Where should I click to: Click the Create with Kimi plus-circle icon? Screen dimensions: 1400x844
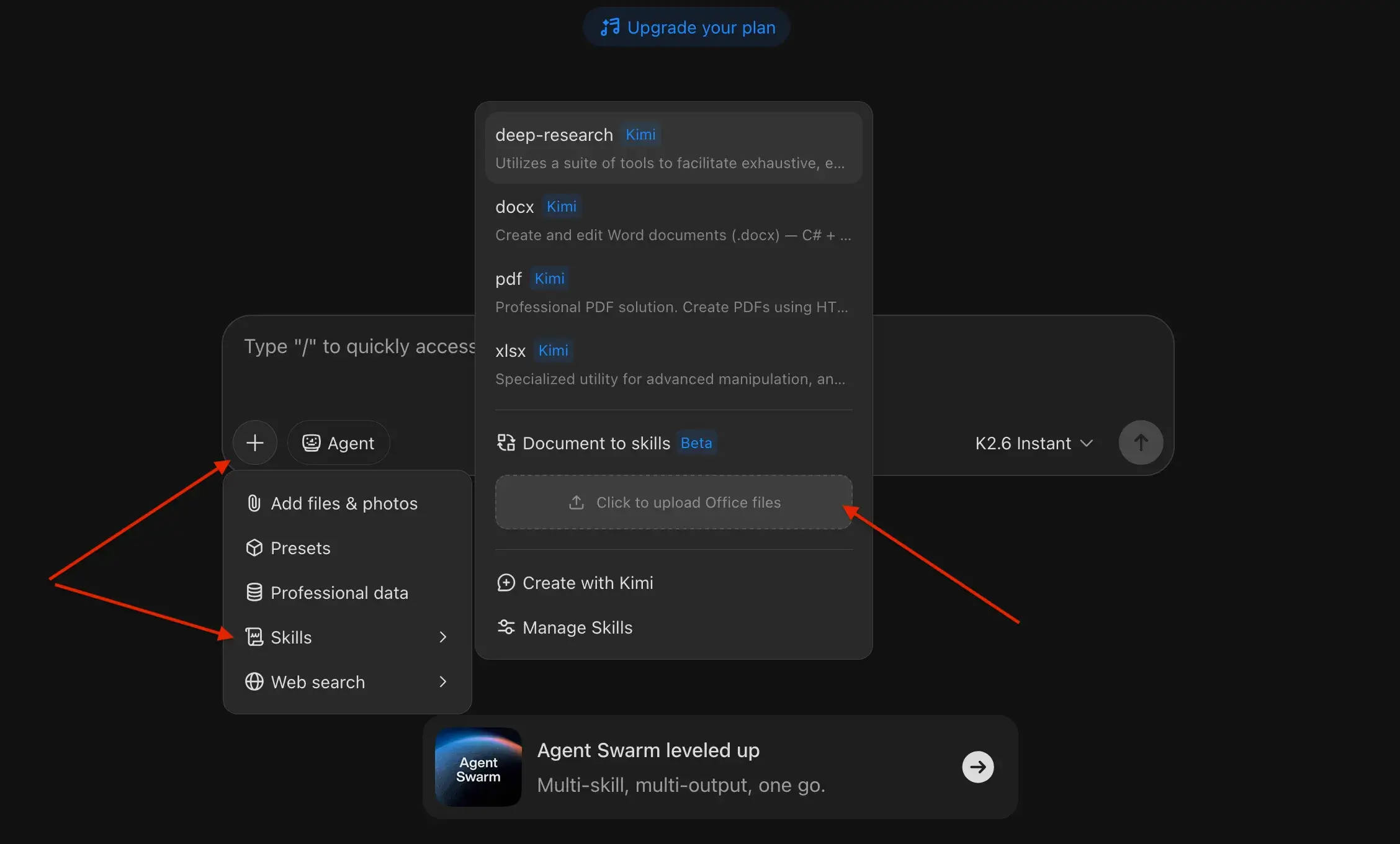pyautogui.click(x=506, y=583)
